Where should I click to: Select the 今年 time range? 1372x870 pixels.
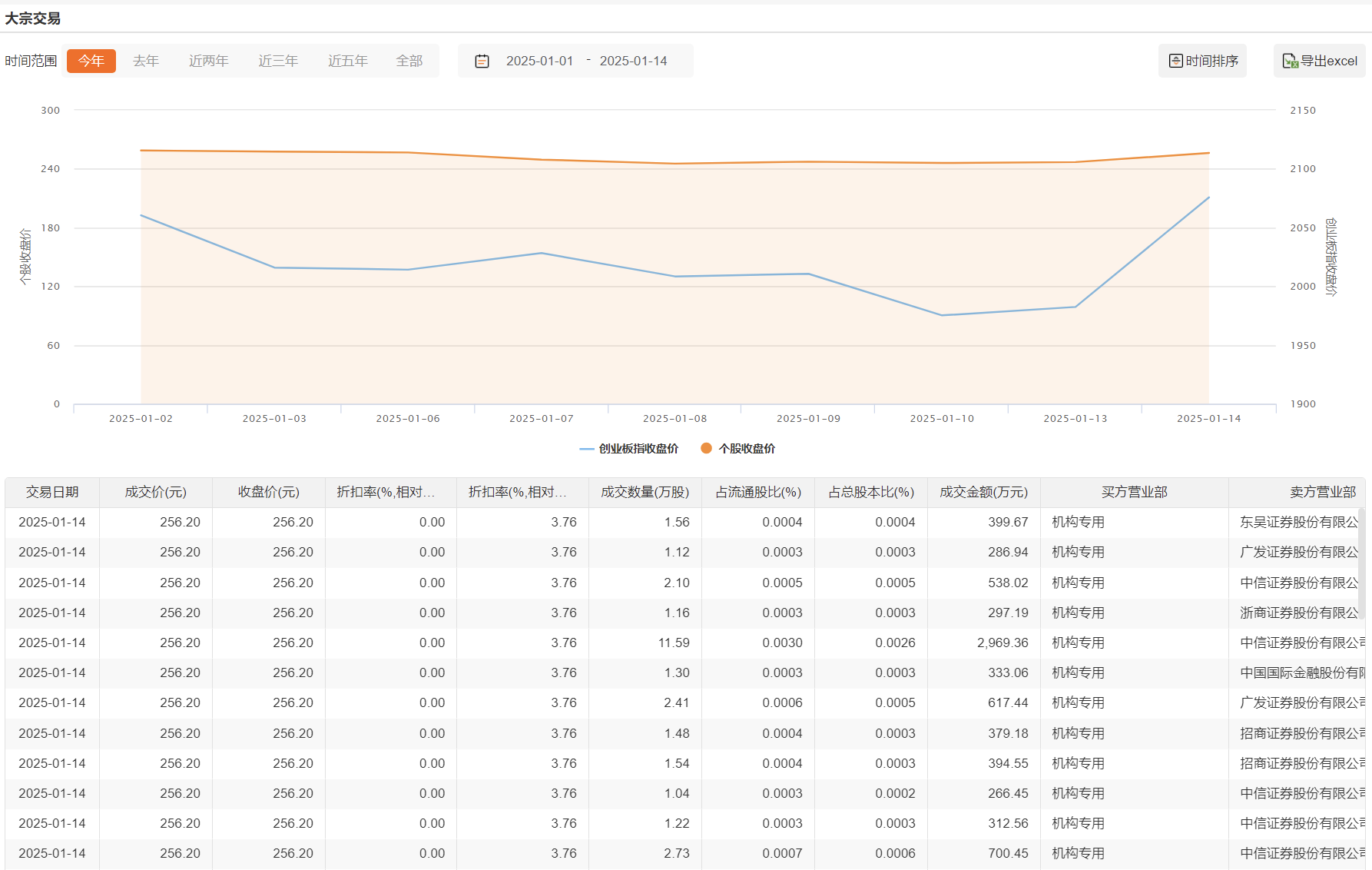[91, 61]
